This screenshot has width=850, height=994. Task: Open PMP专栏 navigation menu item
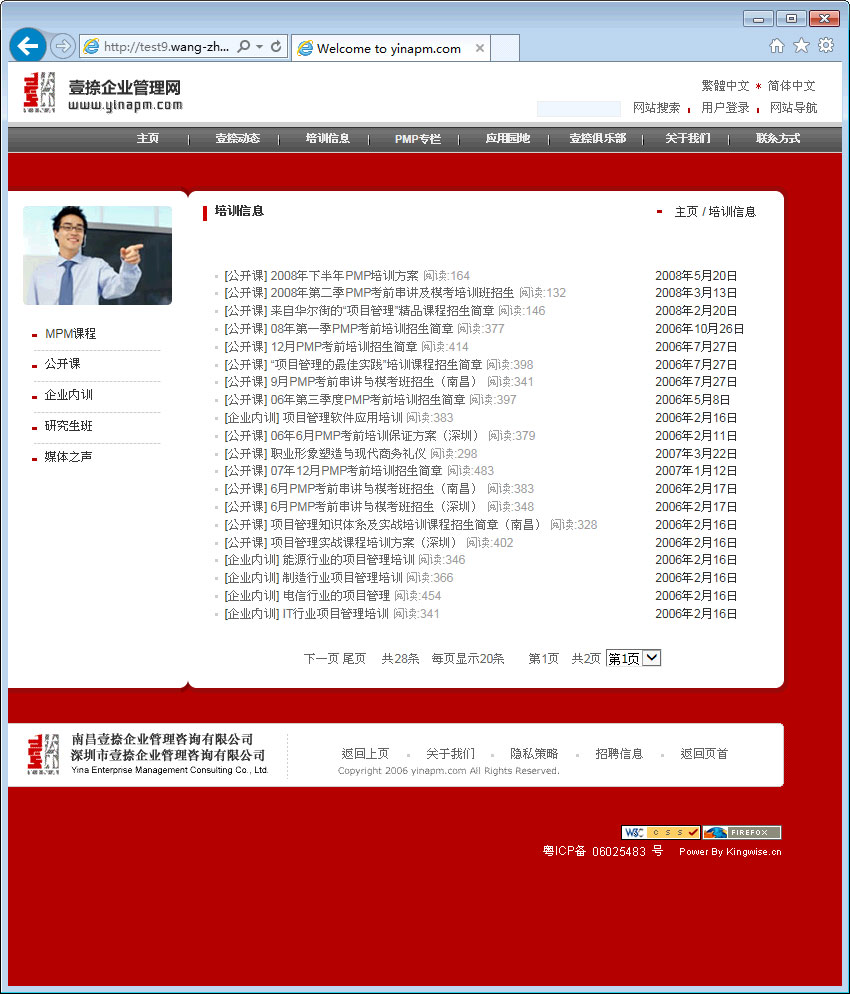[x=418, y=138]
